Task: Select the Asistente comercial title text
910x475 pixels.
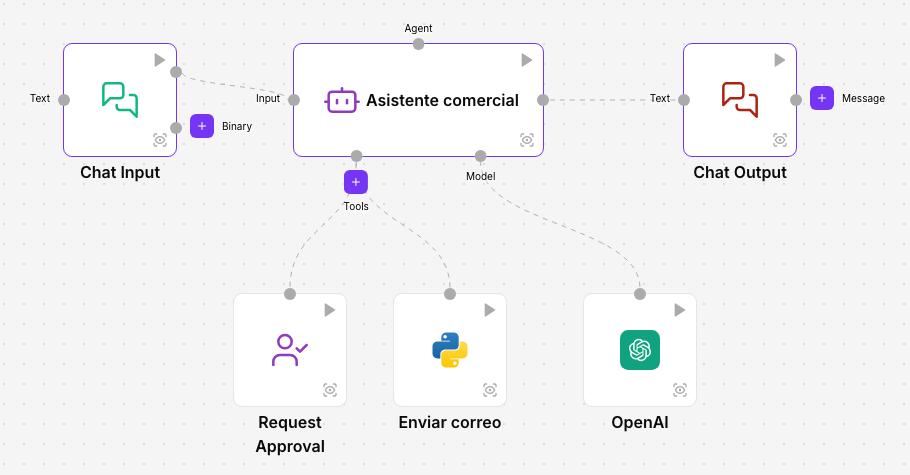Action: [x=442, y=100]
